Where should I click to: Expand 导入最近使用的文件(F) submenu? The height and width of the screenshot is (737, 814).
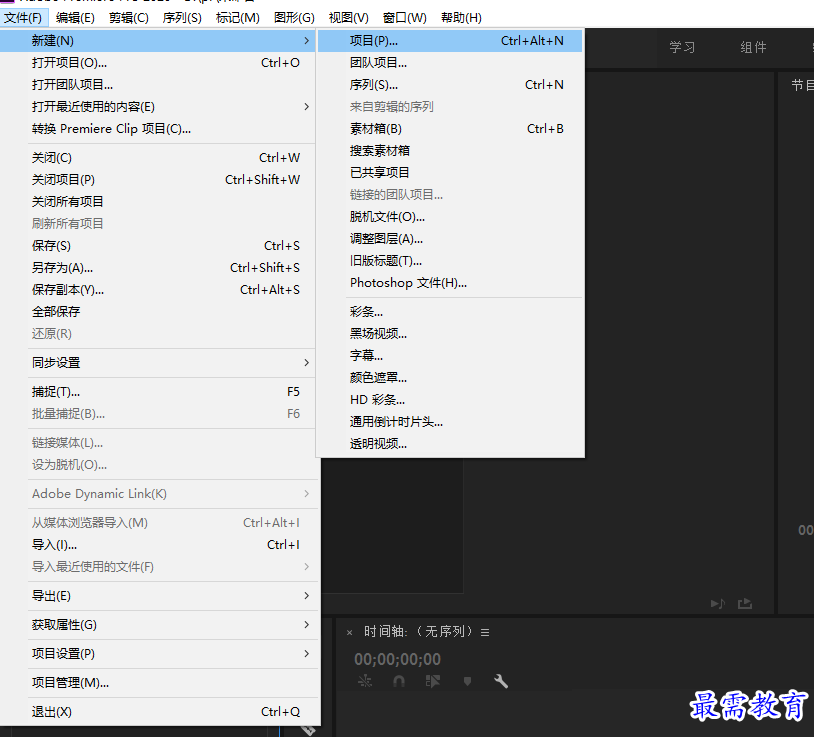(158, 567)
